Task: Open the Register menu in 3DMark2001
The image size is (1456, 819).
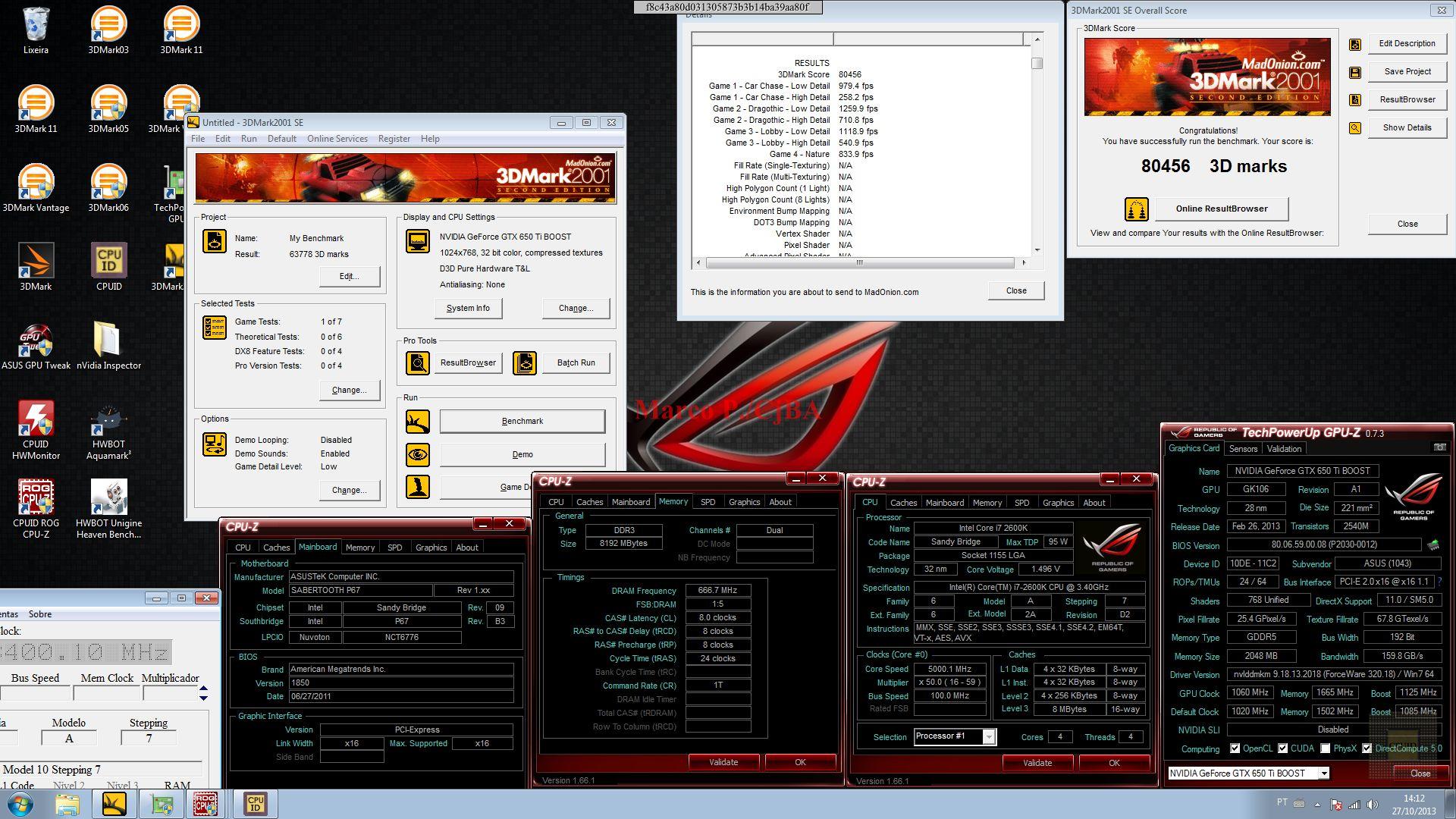Action: point(394,139)
